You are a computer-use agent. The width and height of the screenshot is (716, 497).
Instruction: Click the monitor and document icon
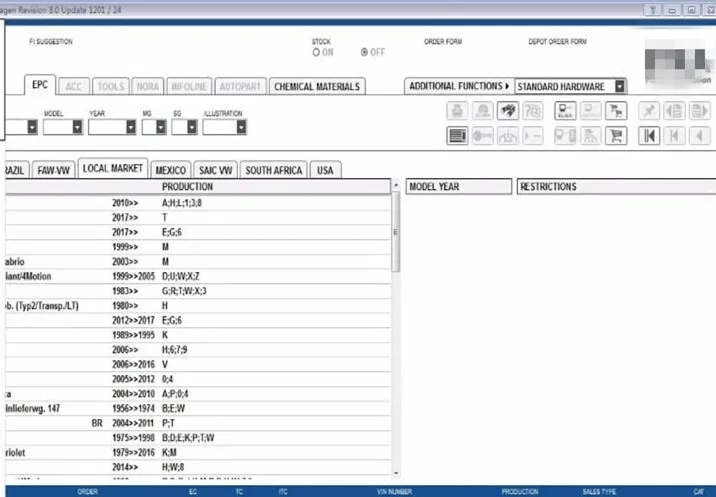pyautogui.click(x=565, y=136)
